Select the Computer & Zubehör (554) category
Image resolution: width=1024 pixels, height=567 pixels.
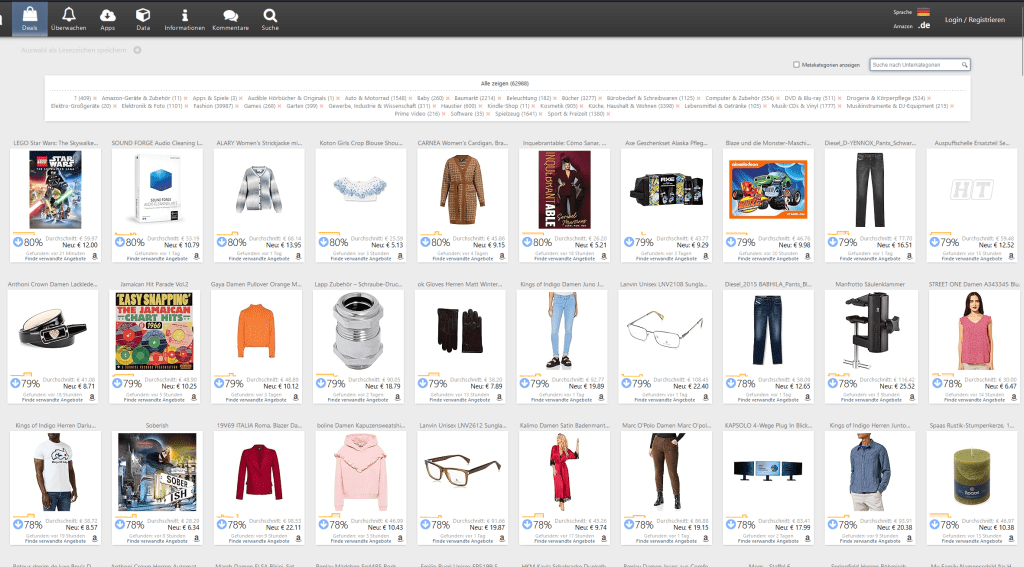(x=739, y=98)
